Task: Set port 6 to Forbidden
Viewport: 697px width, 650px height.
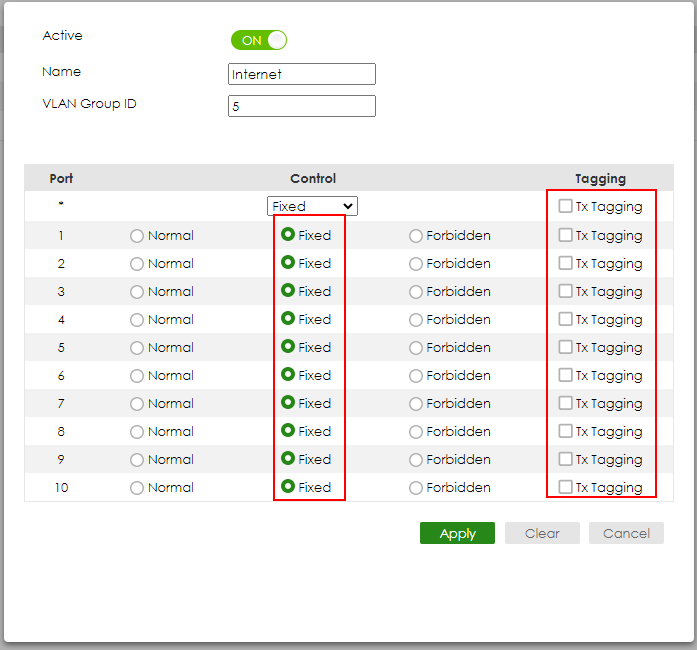Action: (416, 376)
